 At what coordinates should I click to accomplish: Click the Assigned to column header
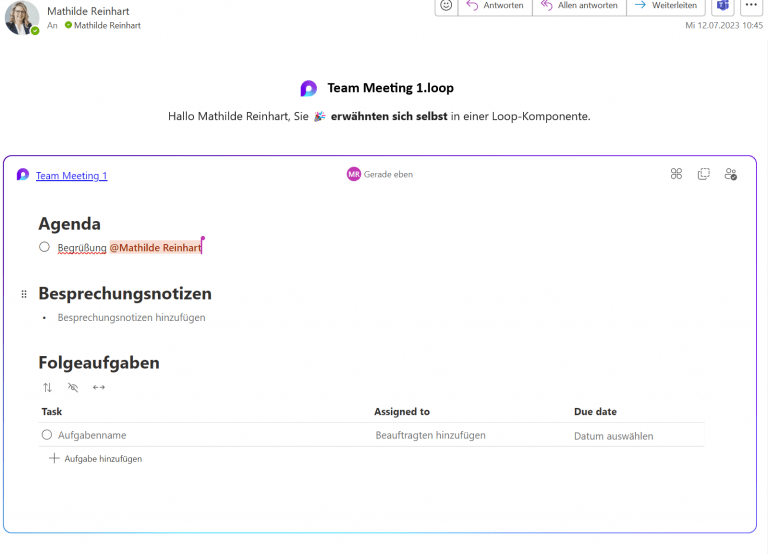[402, 411]
